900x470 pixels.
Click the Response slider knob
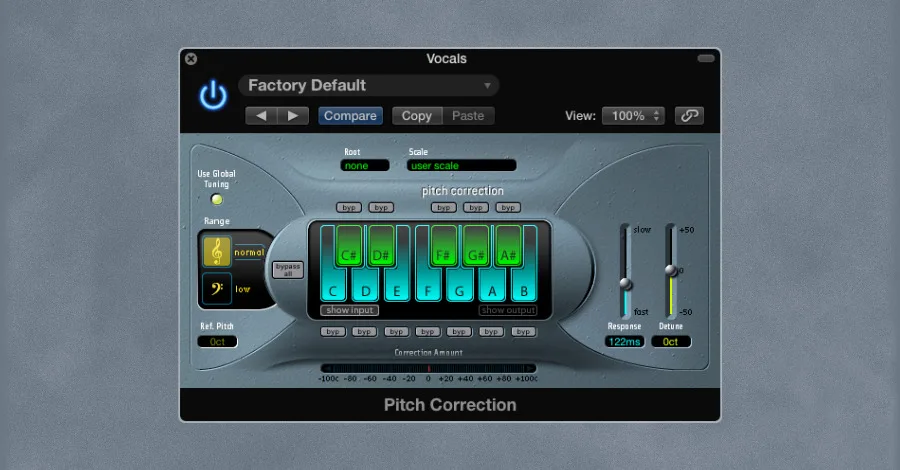(626, 283)
